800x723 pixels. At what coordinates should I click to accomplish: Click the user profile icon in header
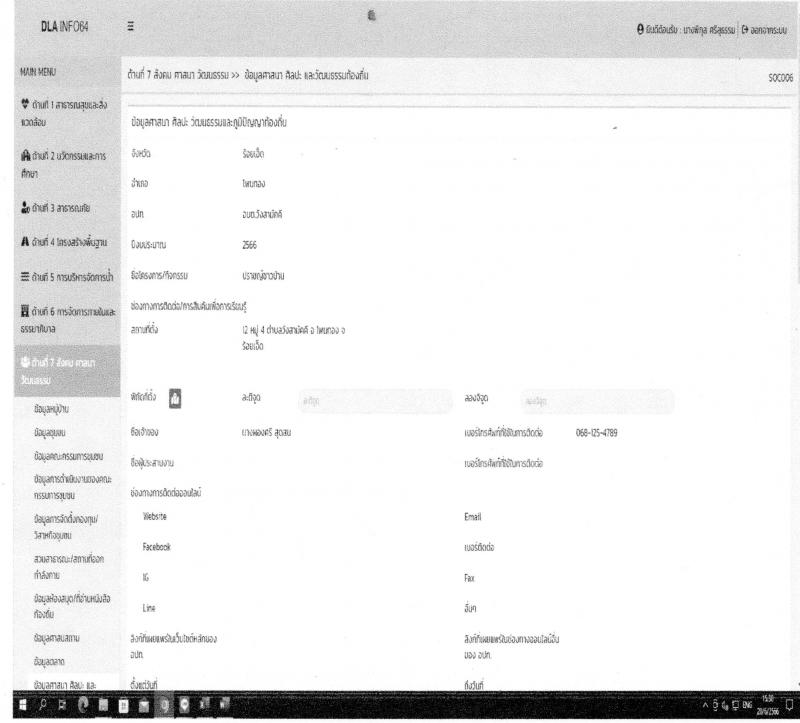tap(640, 29)
